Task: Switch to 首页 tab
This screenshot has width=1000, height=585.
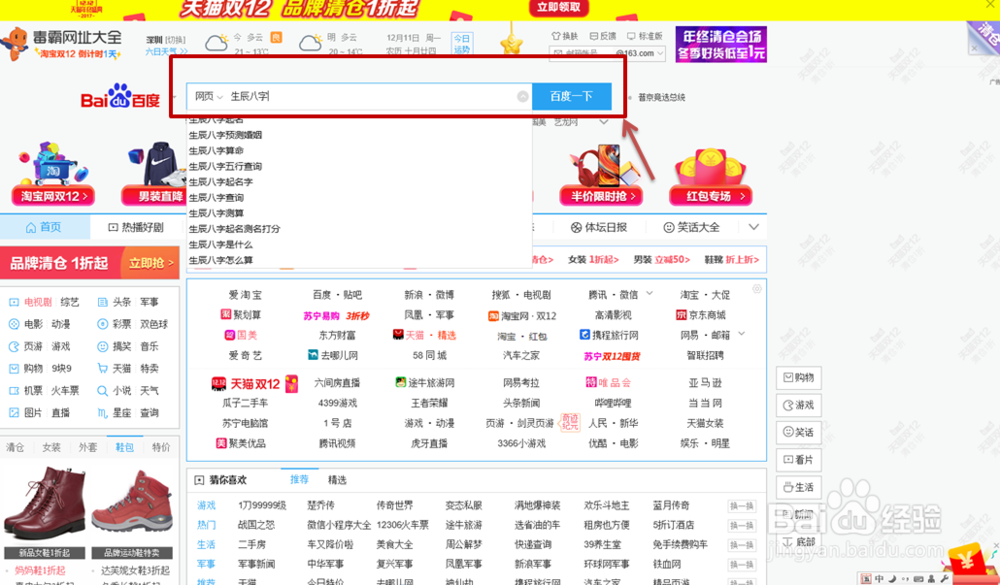Action: pyautogui.click(x=43, y=227)
